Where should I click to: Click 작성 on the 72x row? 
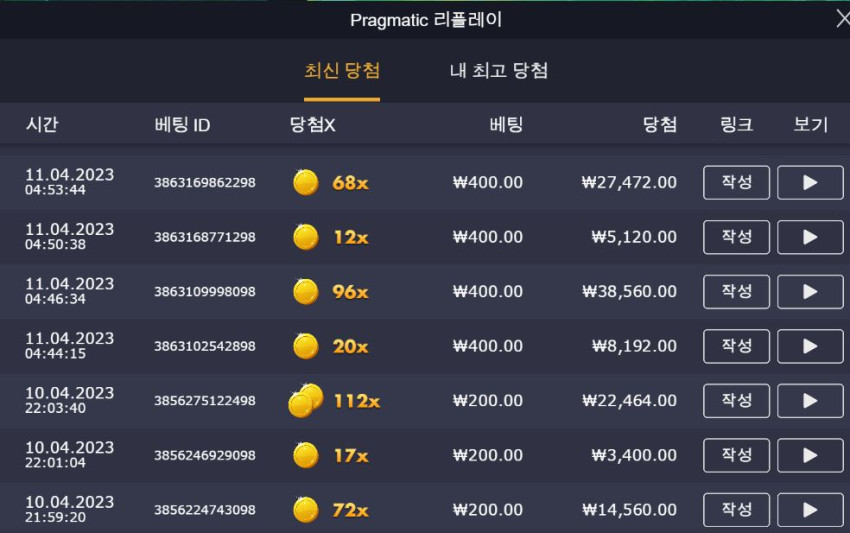coord(736,510)
